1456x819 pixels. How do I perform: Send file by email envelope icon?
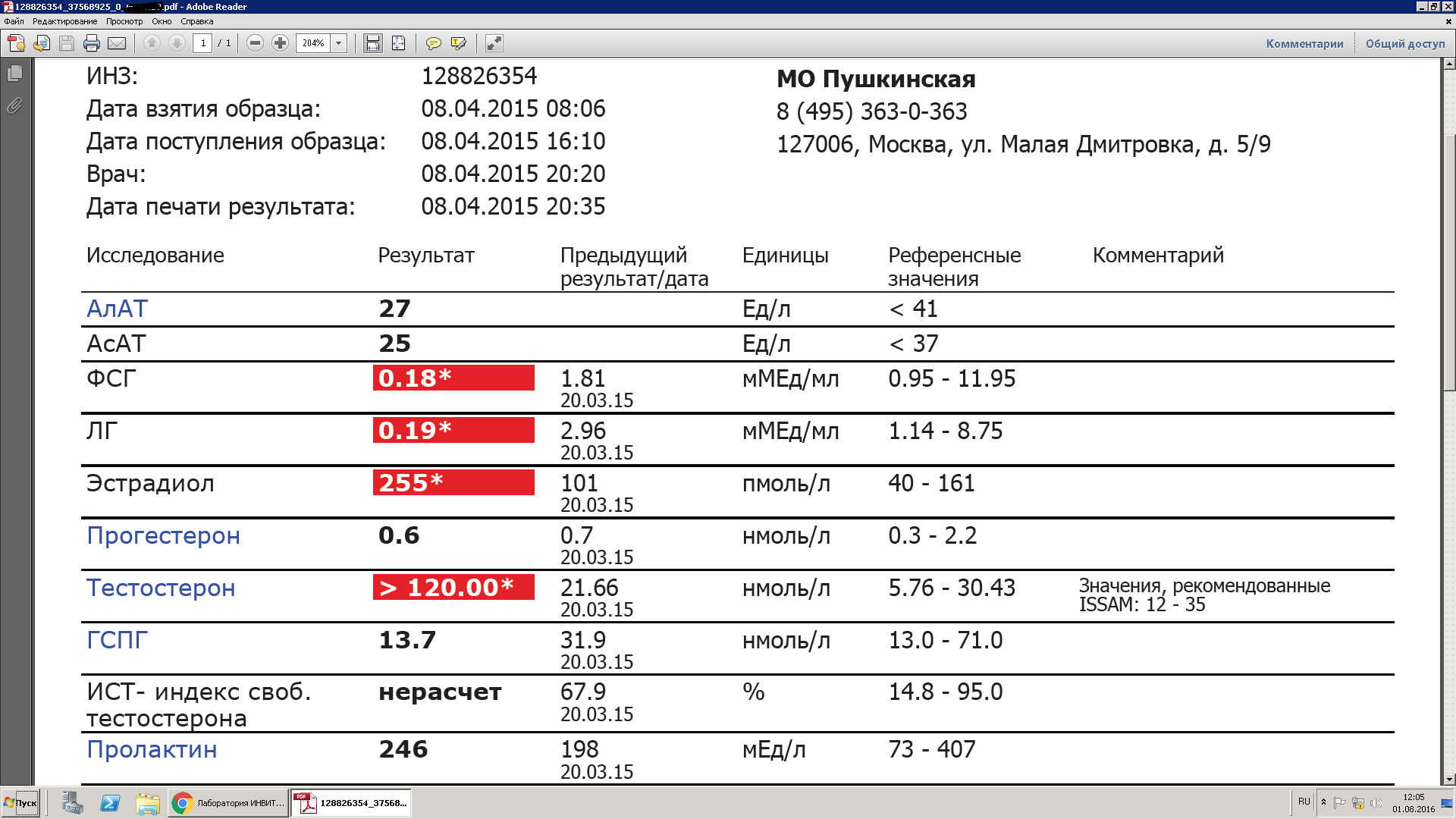pos(117,43)
